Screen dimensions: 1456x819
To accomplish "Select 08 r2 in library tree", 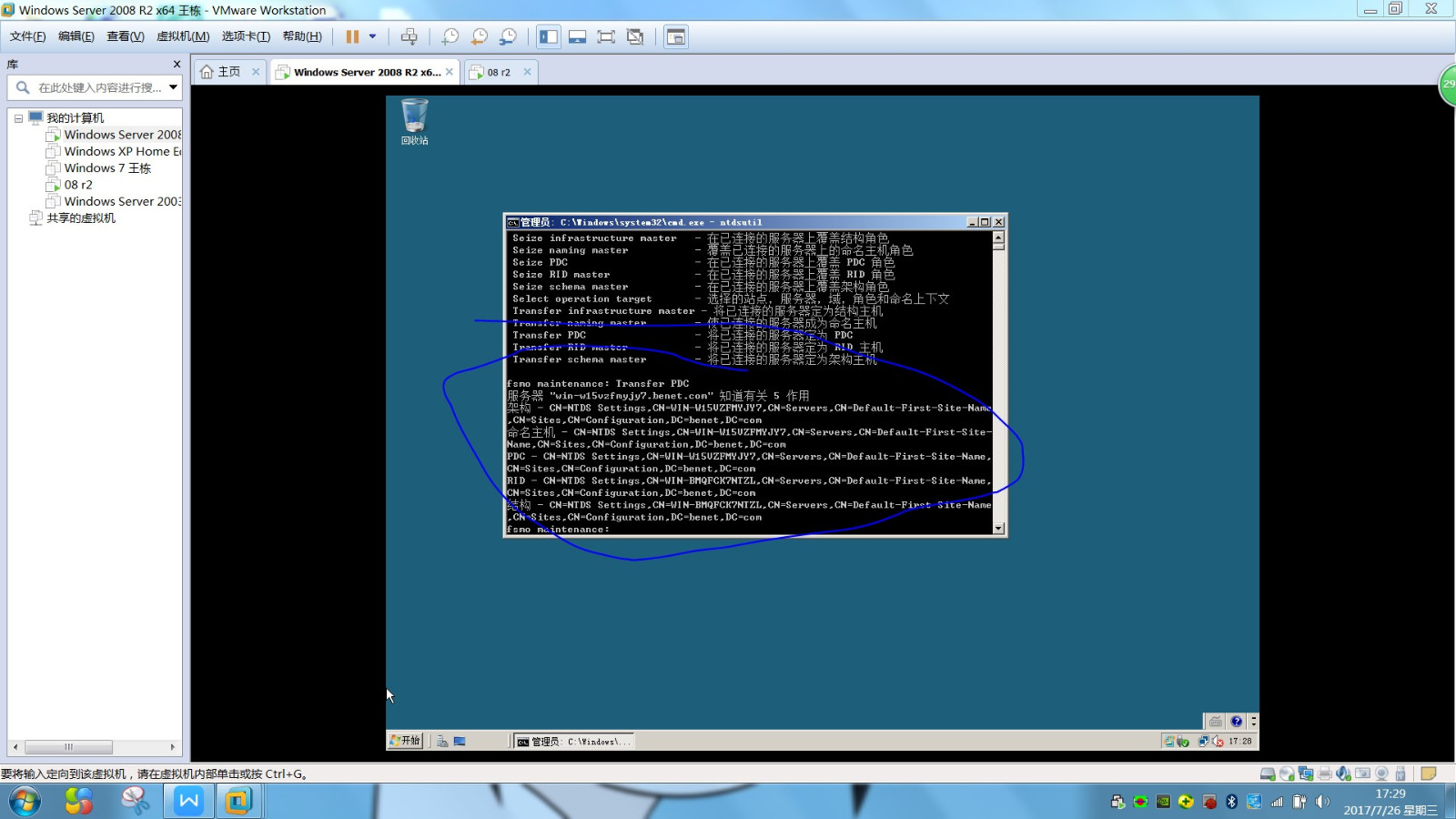I will tap(69, 185).
